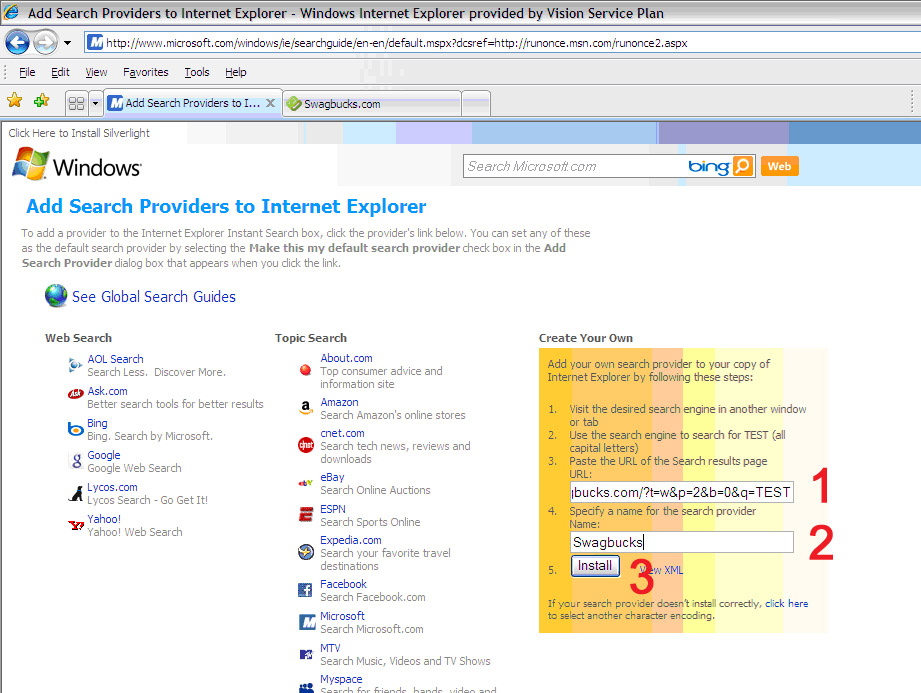The height and width of the screenshot is (693, 921).
Task: Open a new blank tab
Action: (x=476, y=104)
